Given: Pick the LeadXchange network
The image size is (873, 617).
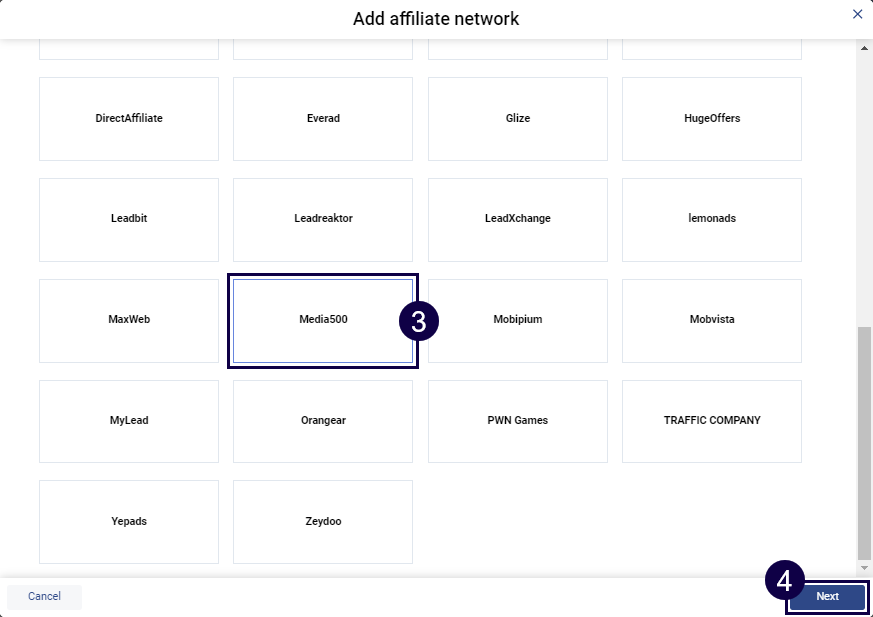Looking at the screenshot, I should click(518, 219).
